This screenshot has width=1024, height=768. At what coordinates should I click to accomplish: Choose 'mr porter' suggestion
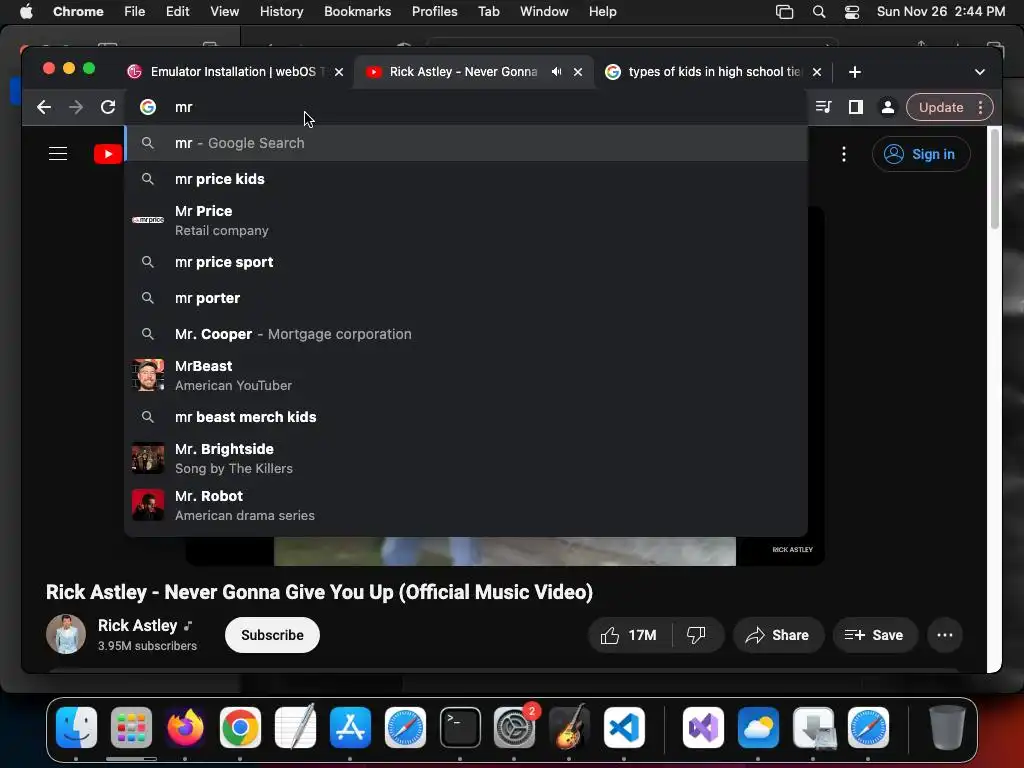466,298
